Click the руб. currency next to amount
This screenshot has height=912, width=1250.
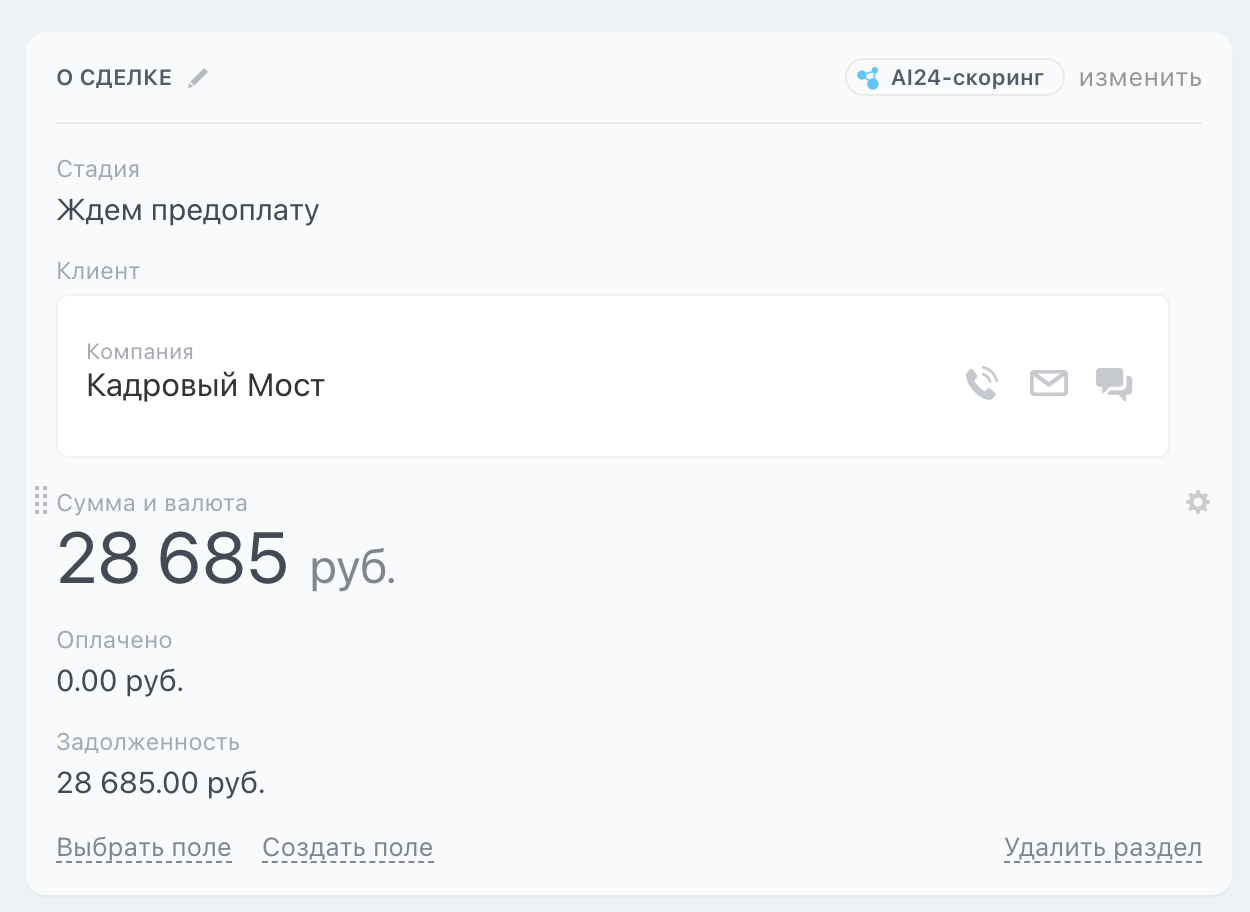coord(353,568)
